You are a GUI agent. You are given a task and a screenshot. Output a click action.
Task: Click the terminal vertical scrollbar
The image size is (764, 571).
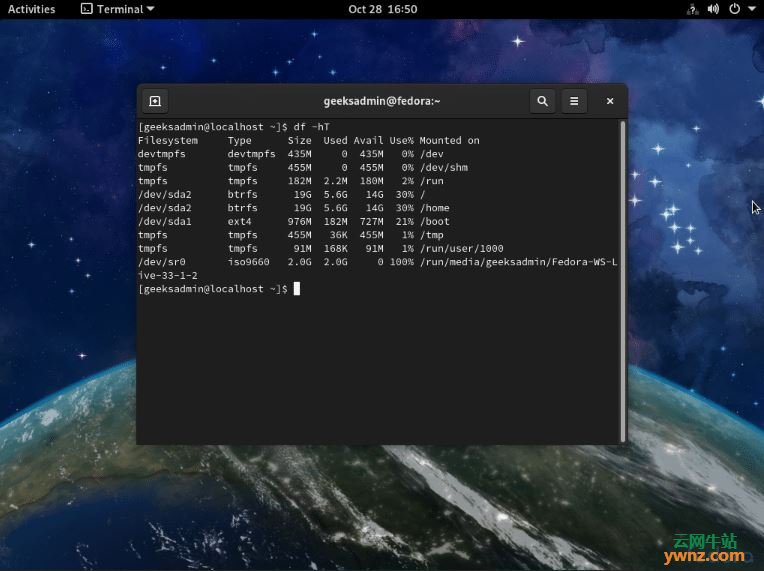point(623,281)
